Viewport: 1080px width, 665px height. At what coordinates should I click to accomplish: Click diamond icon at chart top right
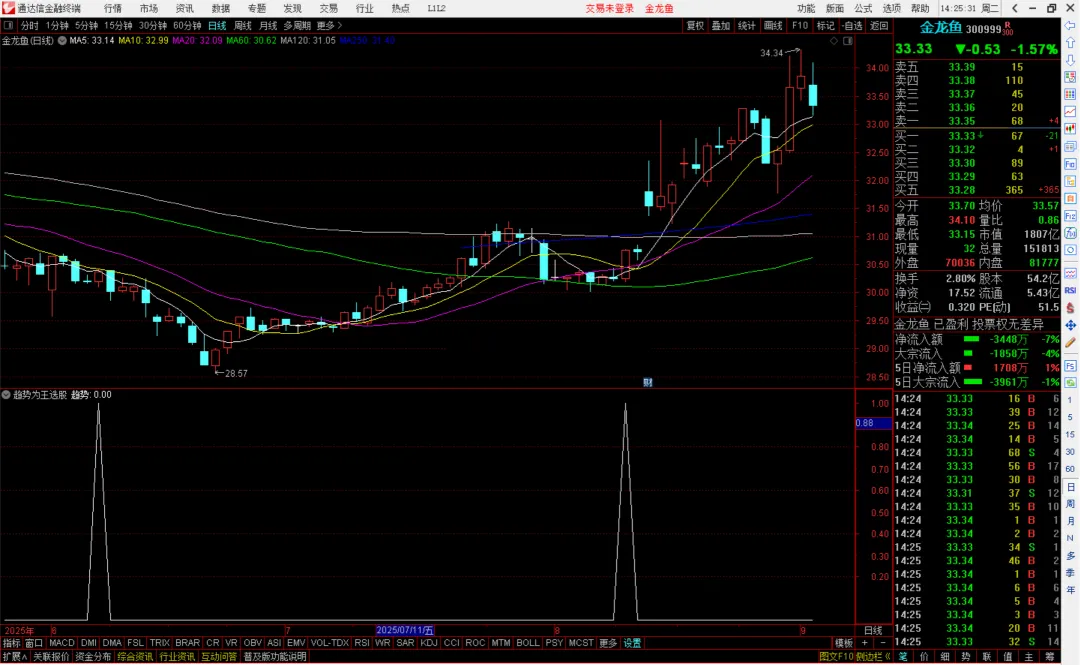pyautogui.click(x=834, y=41)
